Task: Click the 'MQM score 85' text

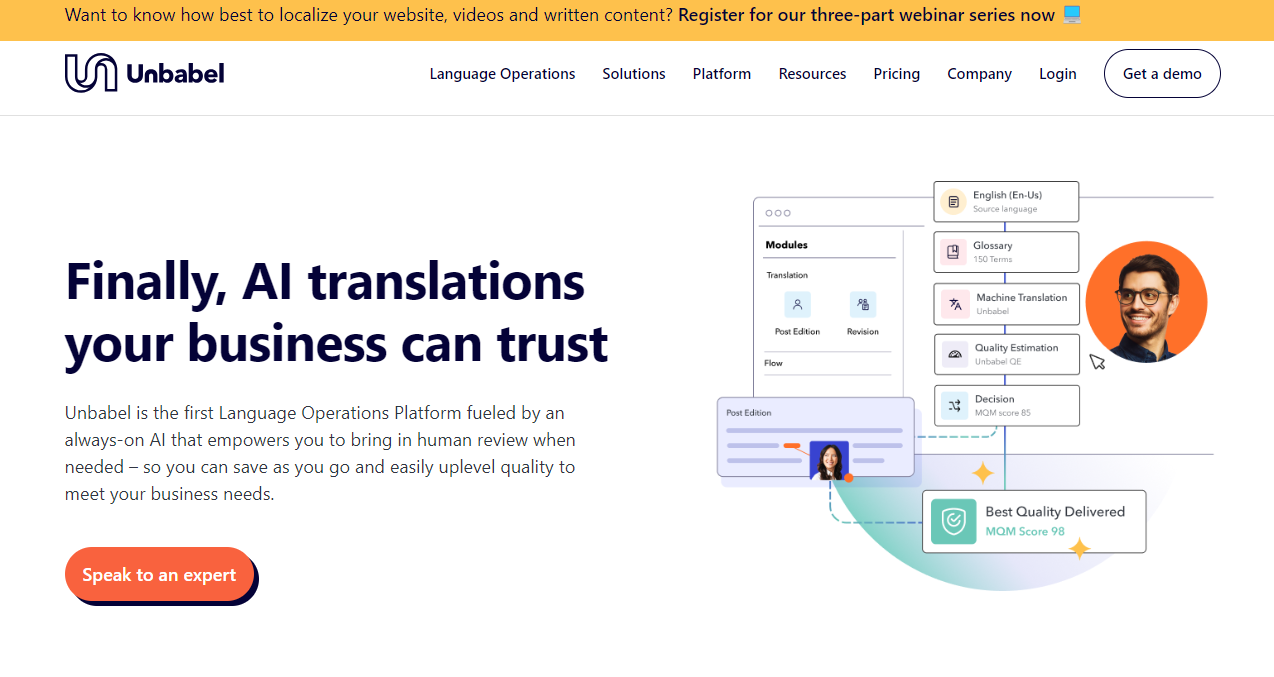Action: click(1003, 413)
